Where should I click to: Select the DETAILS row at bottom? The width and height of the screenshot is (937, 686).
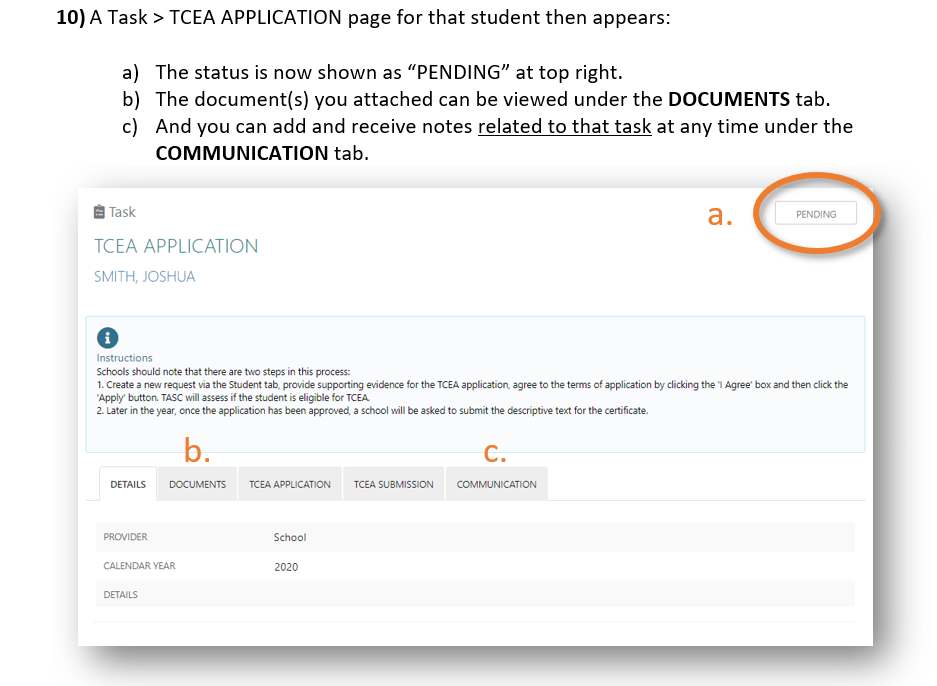point(120,594)
